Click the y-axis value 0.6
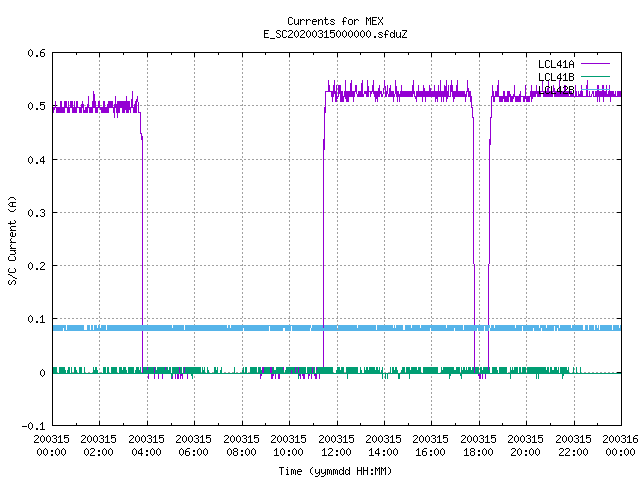Screen dimensions: 640x480 pos(36,53)
